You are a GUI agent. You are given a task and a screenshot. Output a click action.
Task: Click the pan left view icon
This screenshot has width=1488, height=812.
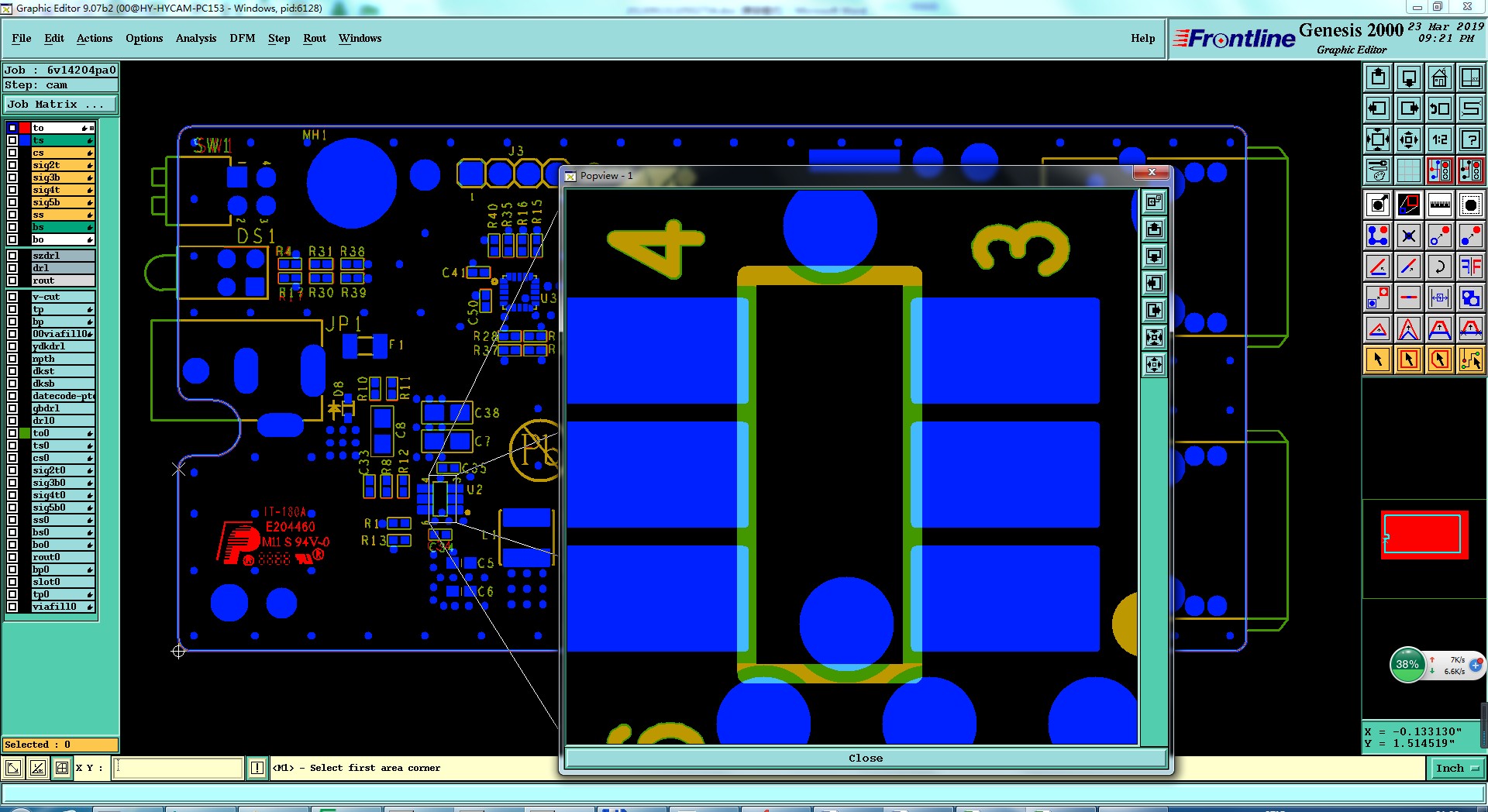[x=1378, y=108]
